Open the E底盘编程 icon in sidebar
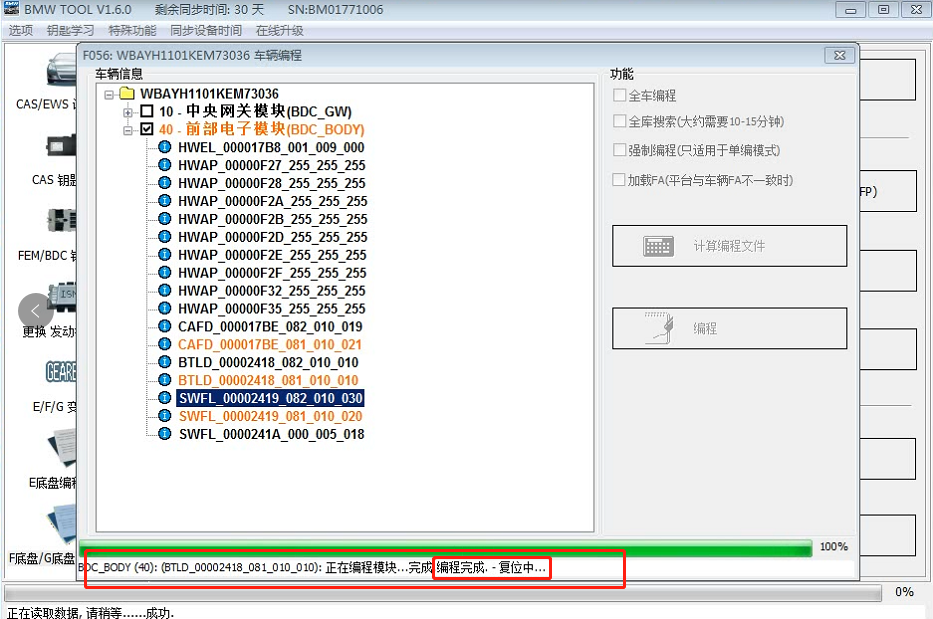The height and width of the screenshot is (619, 933). tap(63, 449)
